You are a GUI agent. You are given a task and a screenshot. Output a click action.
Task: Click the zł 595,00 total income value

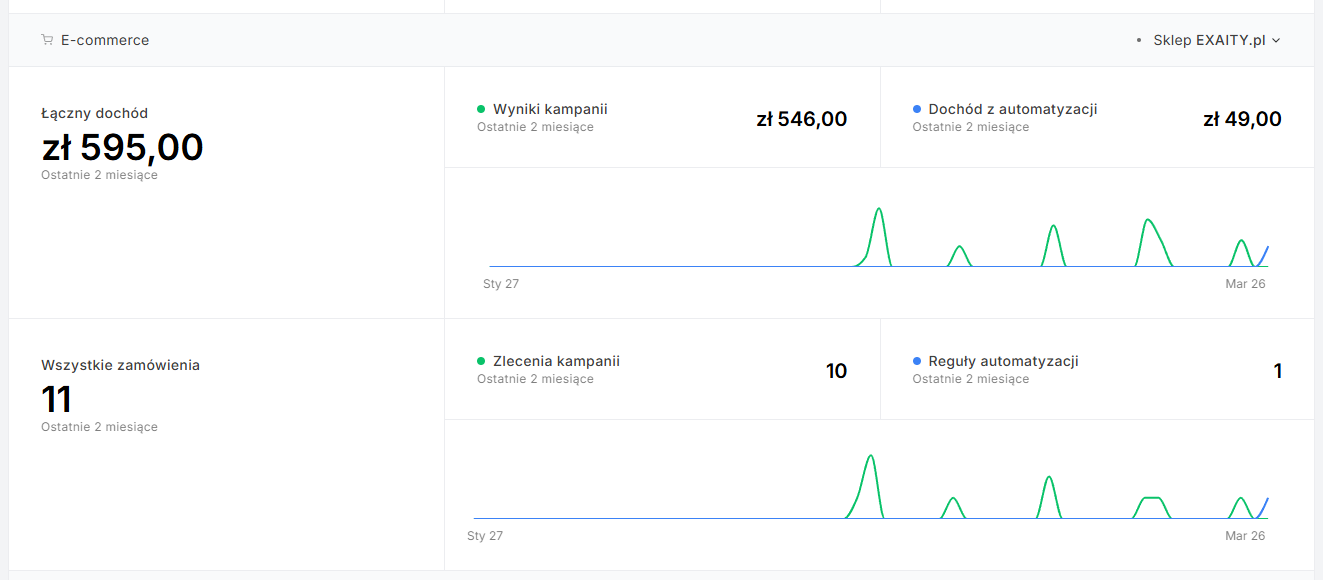[122, 148]
